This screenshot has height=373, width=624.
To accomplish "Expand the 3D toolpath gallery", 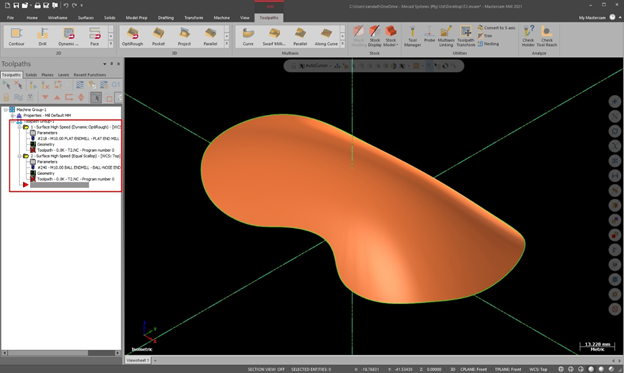I will click(x=227, y=44).
